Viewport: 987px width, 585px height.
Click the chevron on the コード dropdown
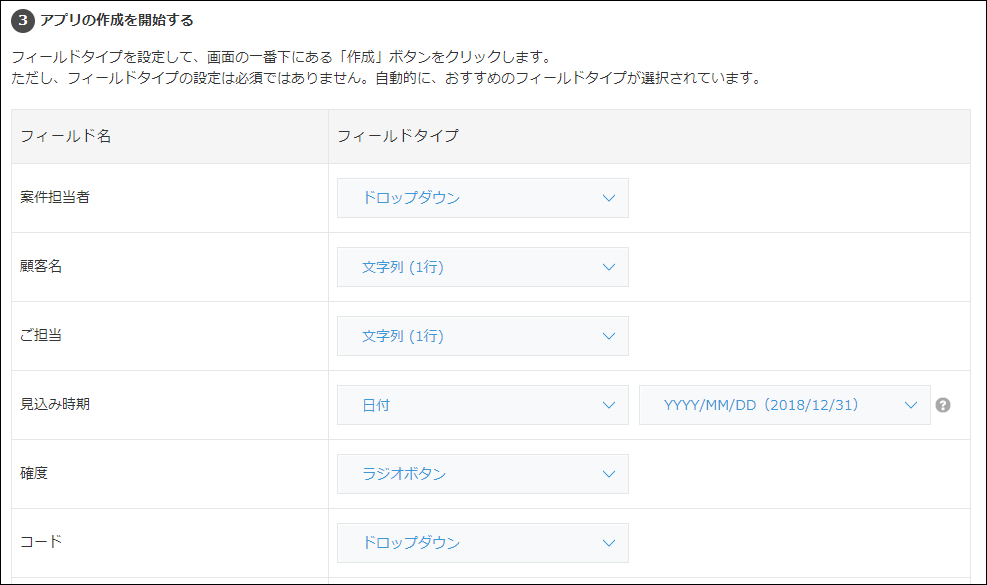click(x=611, y=543)
